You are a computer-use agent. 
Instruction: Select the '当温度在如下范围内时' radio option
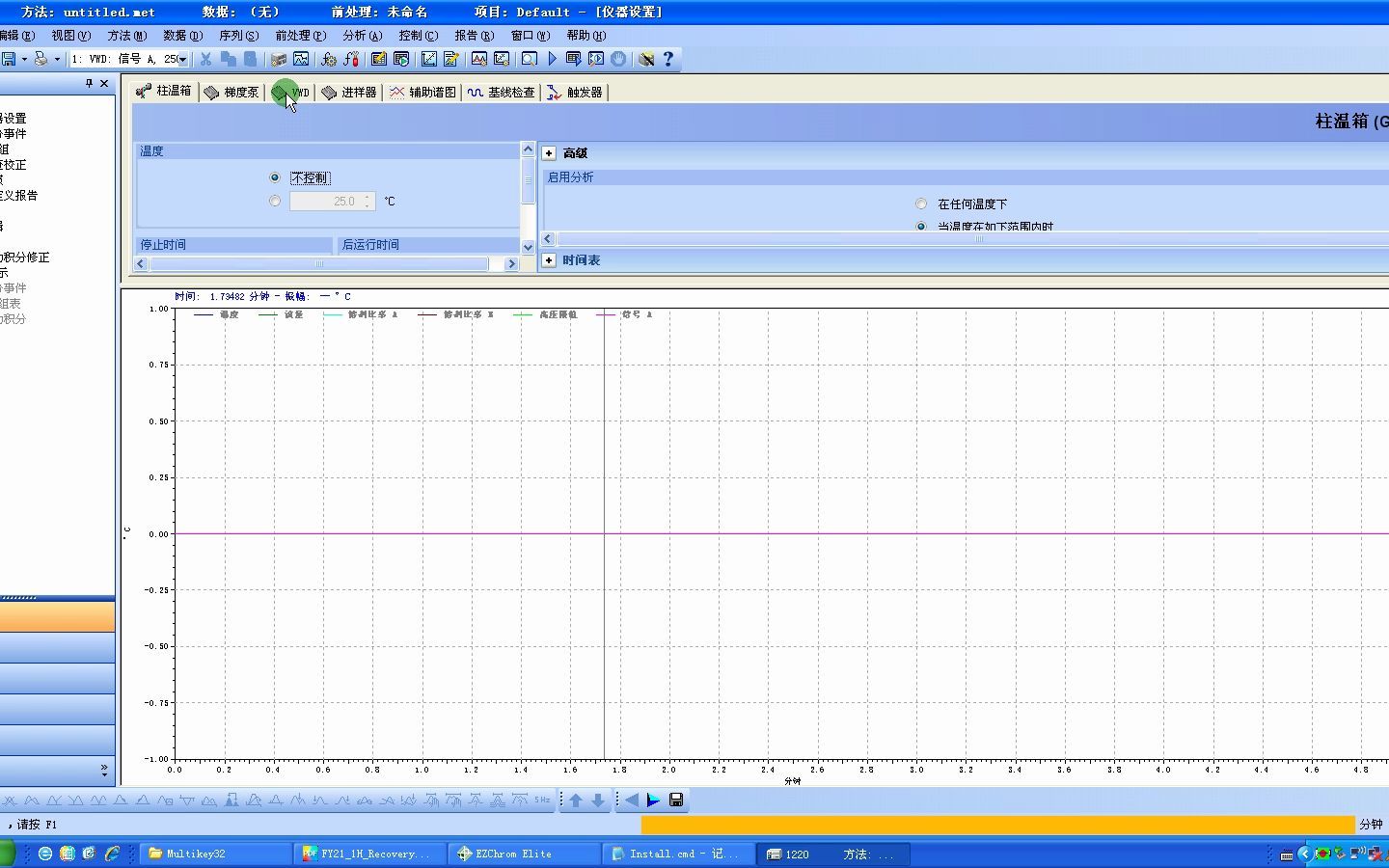click(921, 227)
